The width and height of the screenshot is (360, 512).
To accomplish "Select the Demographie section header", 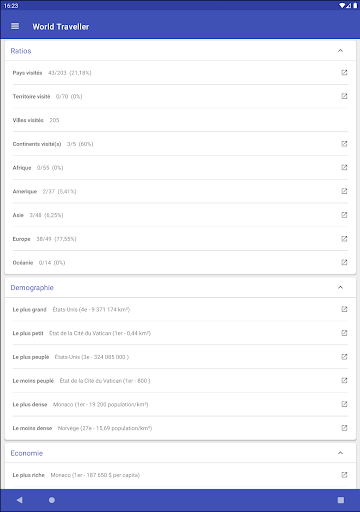I will (180, 287).
